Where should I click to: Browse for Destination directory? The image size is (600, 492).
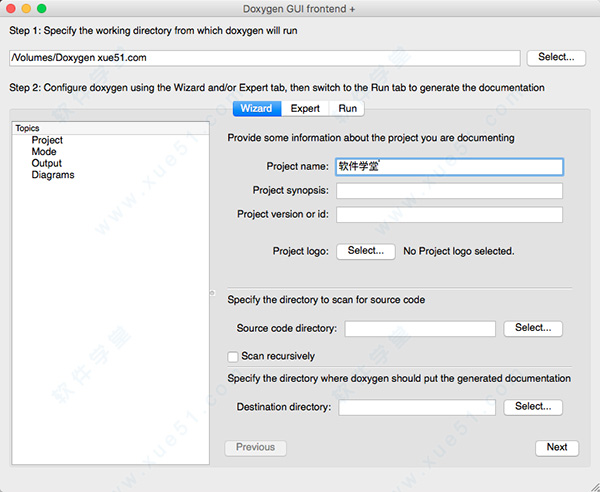533,407
